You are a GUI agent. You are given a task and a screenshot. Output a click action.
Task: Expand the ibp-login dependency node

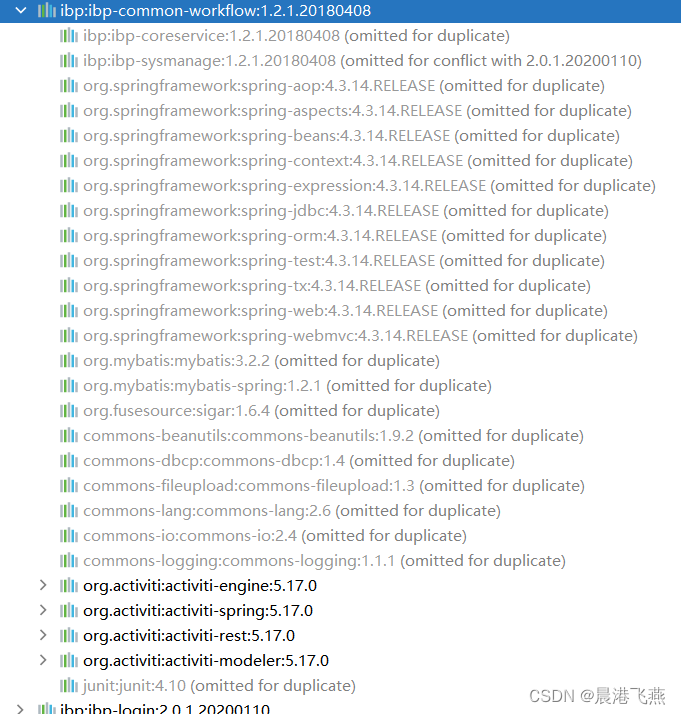20,709
